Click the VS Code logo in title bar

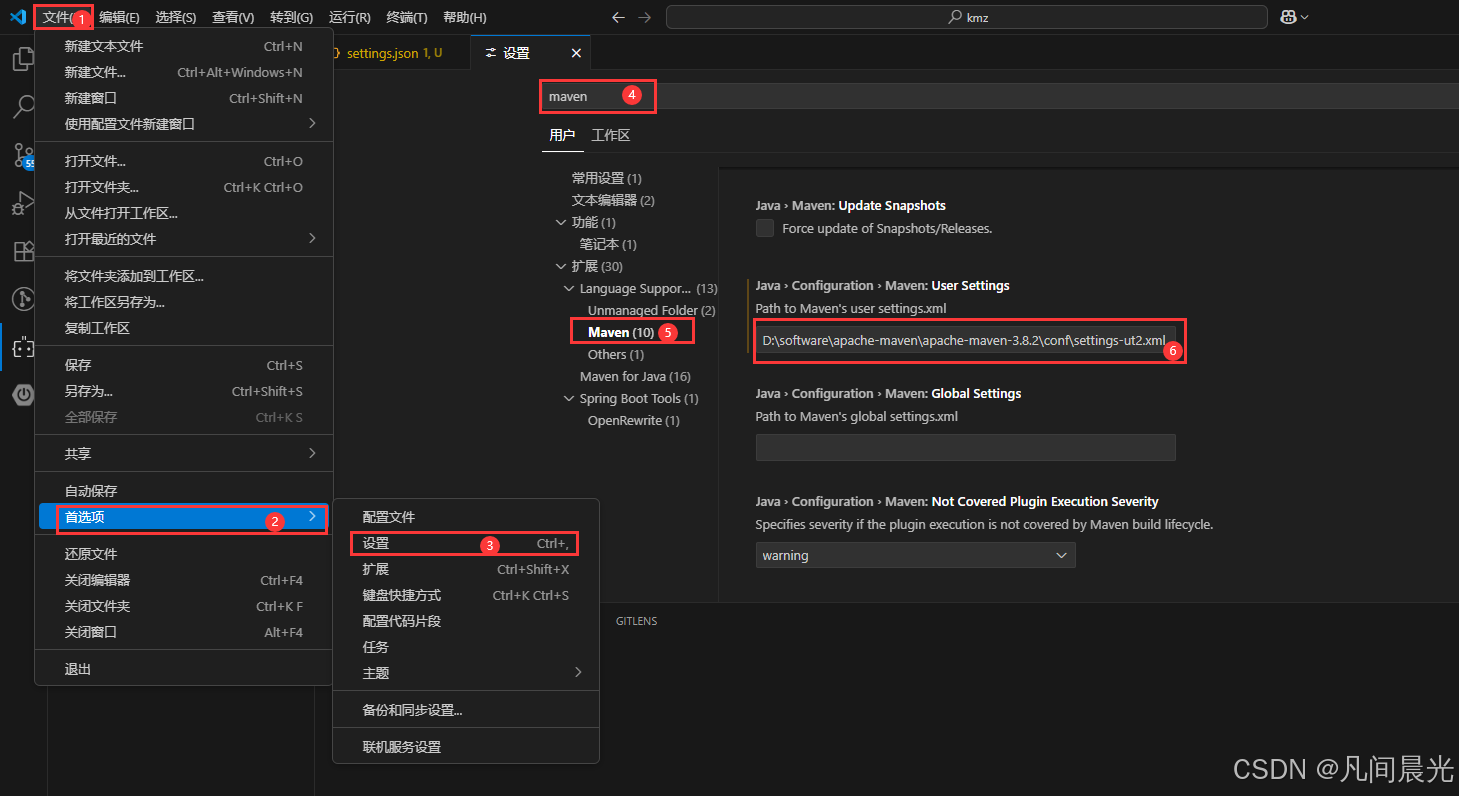point(17,17)
